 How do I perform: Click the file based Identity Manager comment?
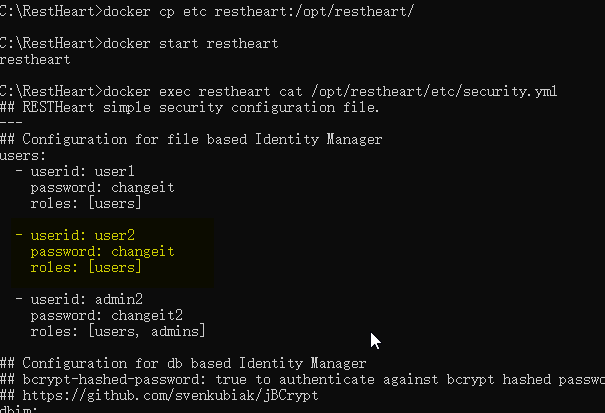[191, 139]
